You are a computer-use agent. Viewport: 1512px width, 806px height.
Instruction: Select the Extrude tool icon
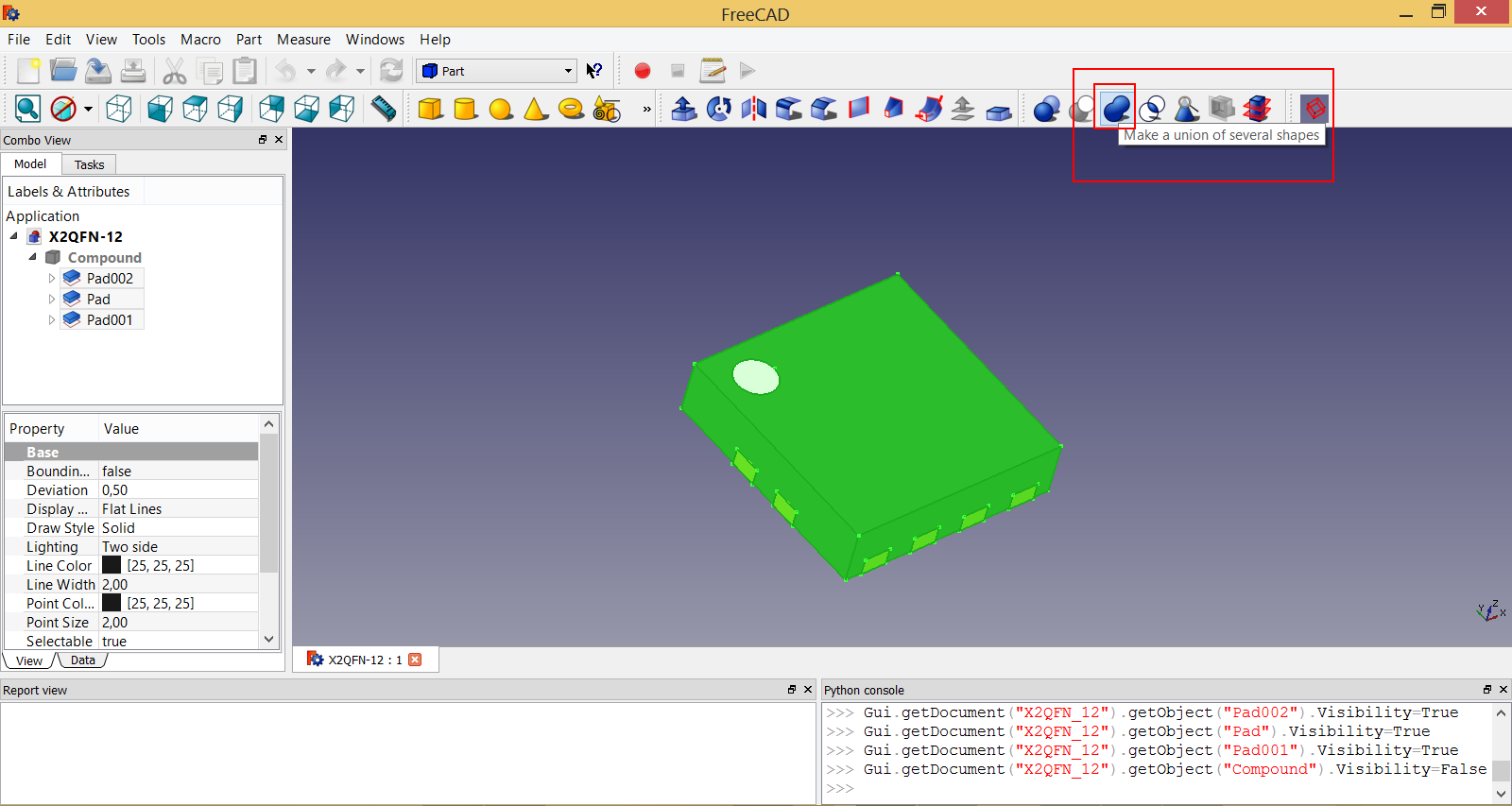[684, 109]
